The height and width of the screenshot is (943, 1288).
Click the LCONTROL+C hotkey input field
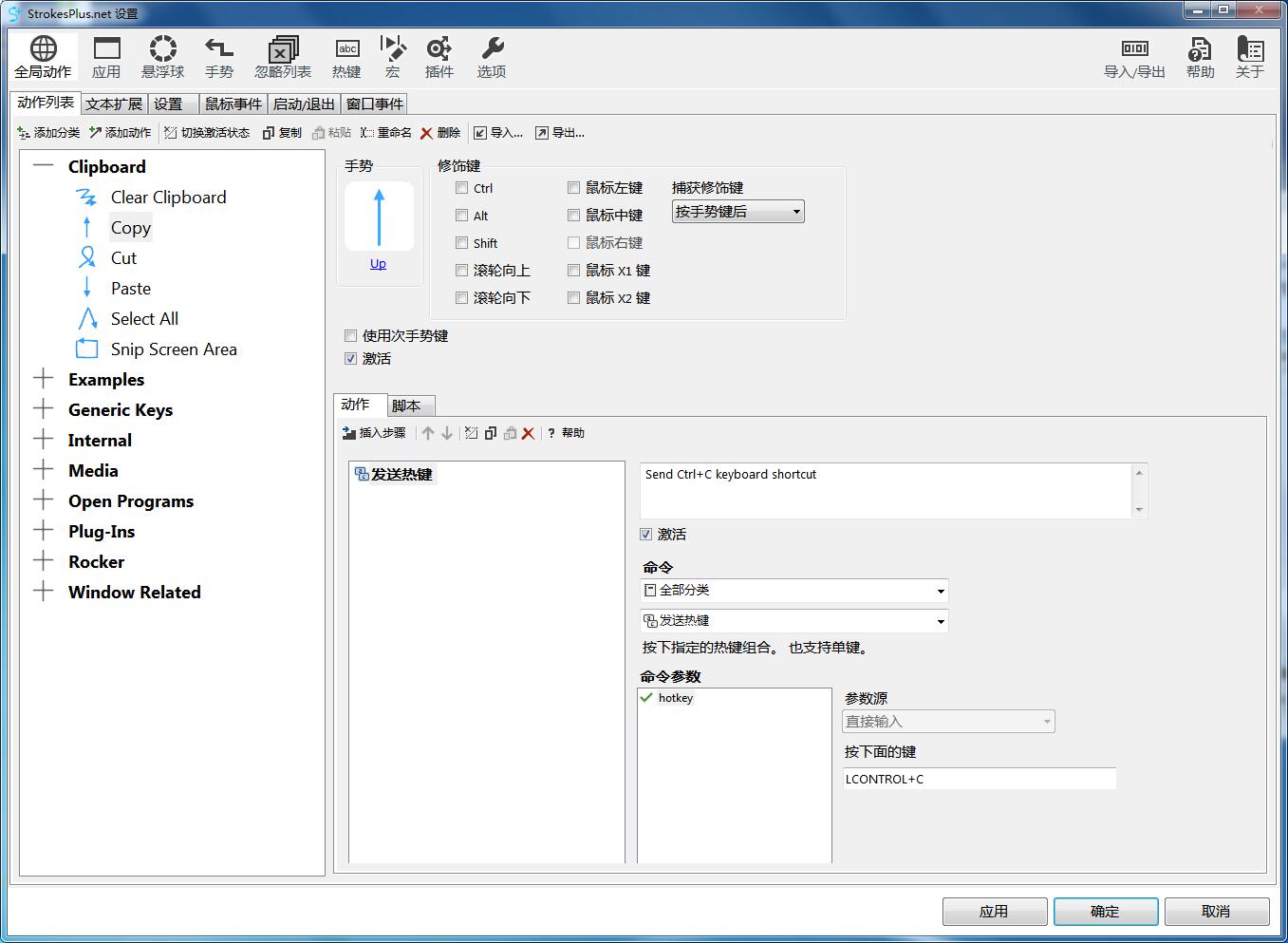click(979, 779)
